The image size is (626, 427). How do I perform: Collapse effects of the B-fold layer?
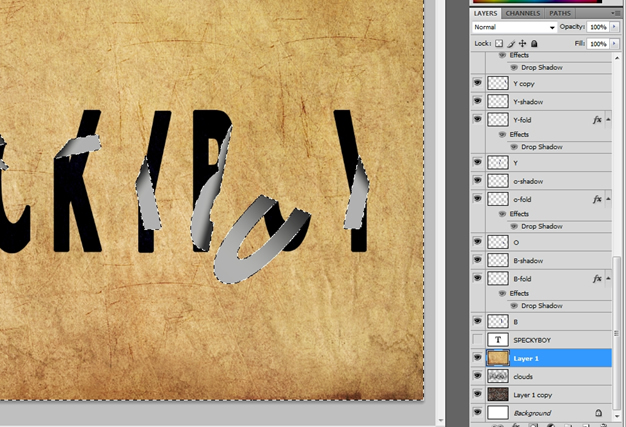[608, 279]
